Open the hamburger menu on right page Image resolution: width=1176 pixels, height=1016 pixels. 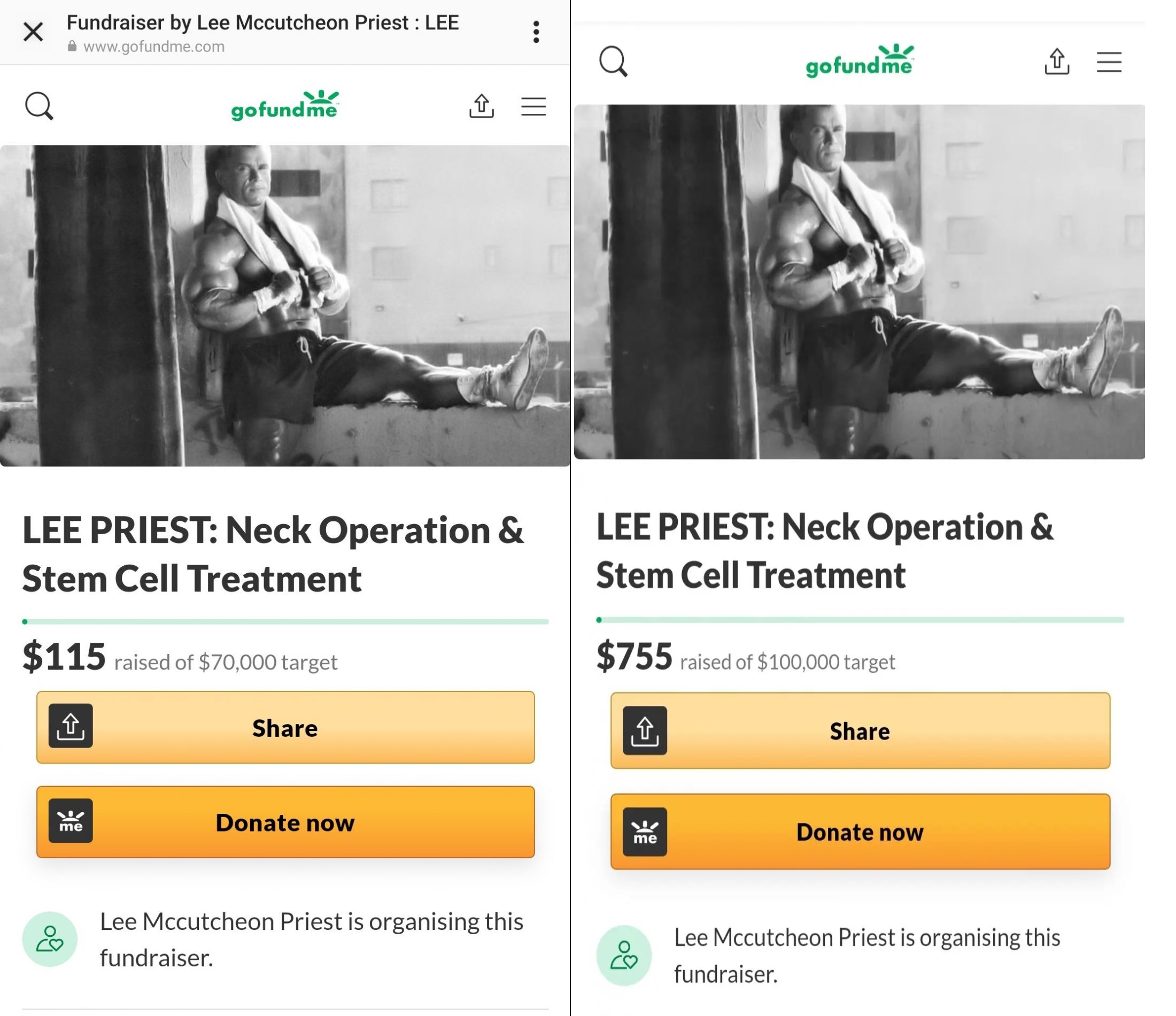click(1109, 61)
